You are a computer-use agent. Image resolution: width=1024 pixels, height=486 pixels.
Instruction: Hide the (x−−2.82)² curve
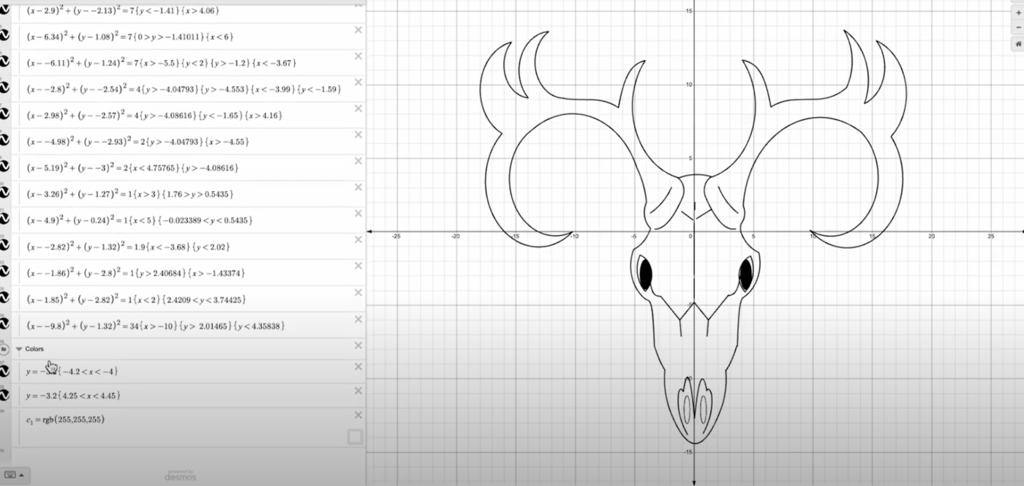click(4, 244)
